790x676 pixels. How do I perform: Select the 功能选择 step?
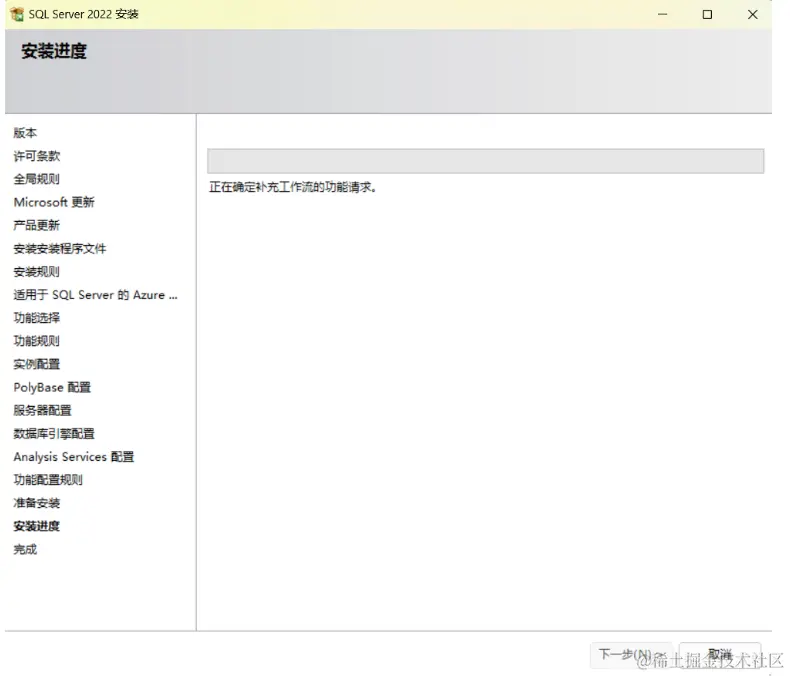pyautogui.click(x=37, y=318)
